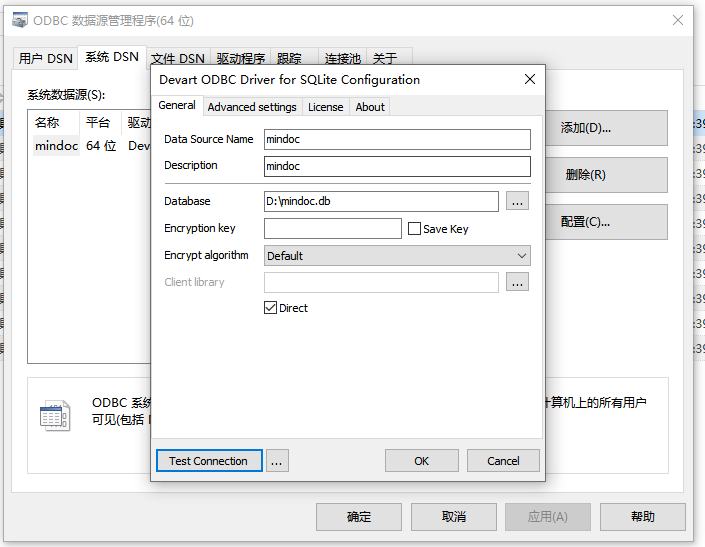Uncheck the Direct checkbox
Image resolution: width=705 pixels, height=547 pixels.
click(x=270, y=308)
